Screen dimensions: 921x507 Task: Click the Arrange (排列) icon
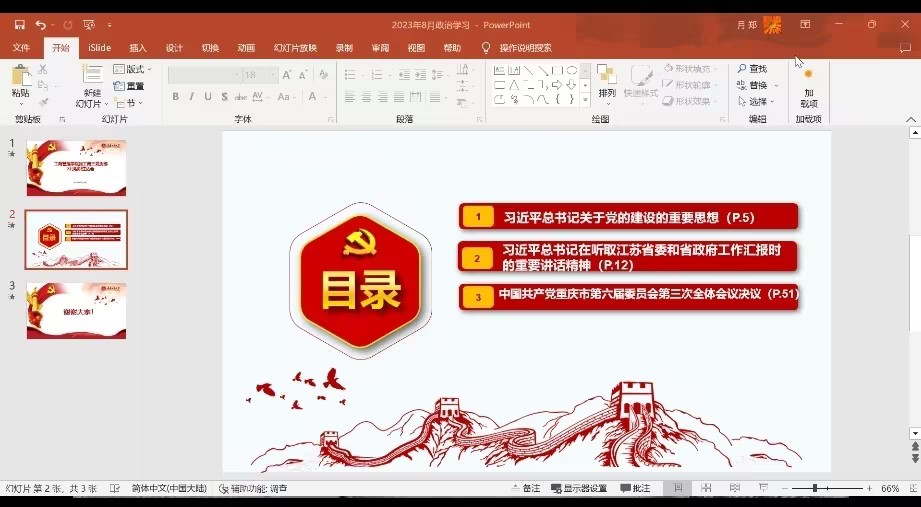click(607, 77)
